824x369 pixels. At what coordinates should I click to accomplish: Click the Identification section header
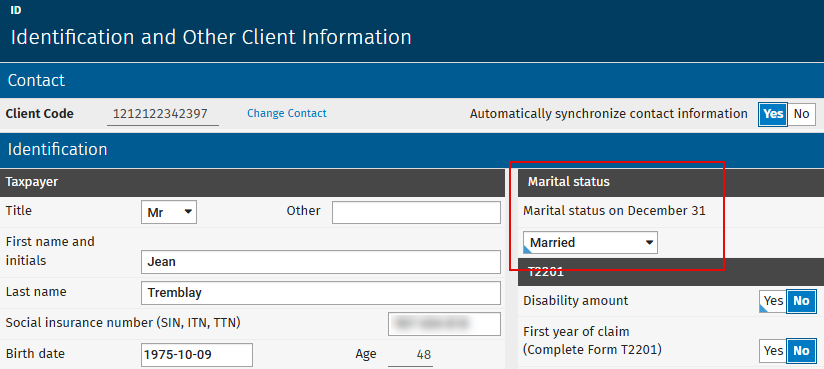point(412,150)
